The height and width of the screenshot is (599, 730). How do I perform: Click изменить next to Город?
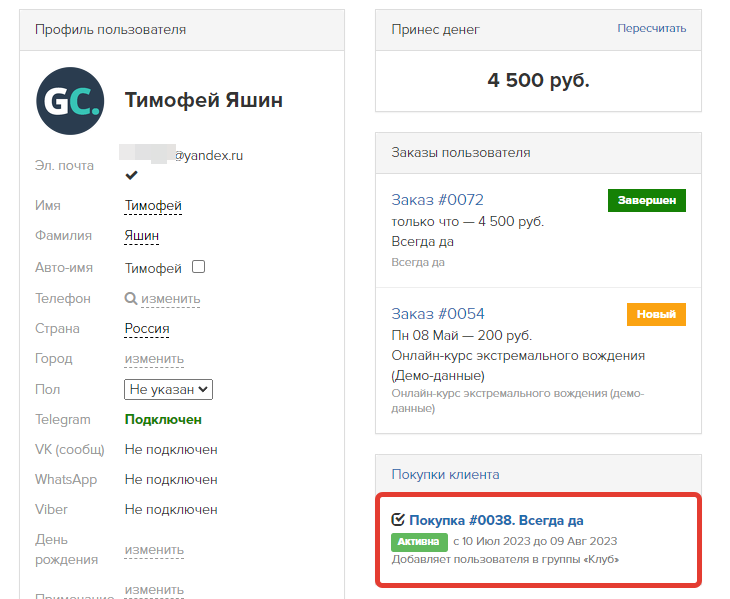coord(154,359)
